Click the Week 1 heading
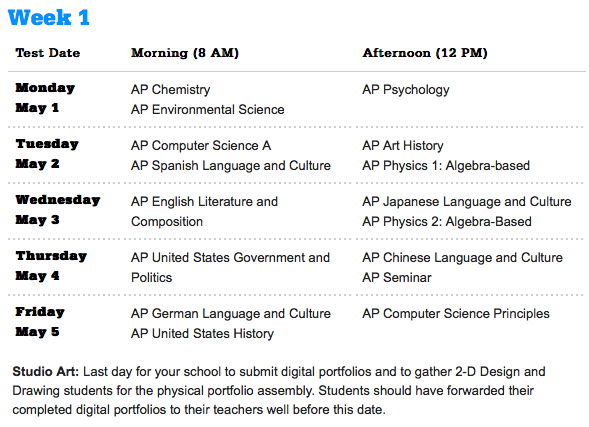Image resolution: width=589 pixels, height=427 pixels. (x=48, y=17)
